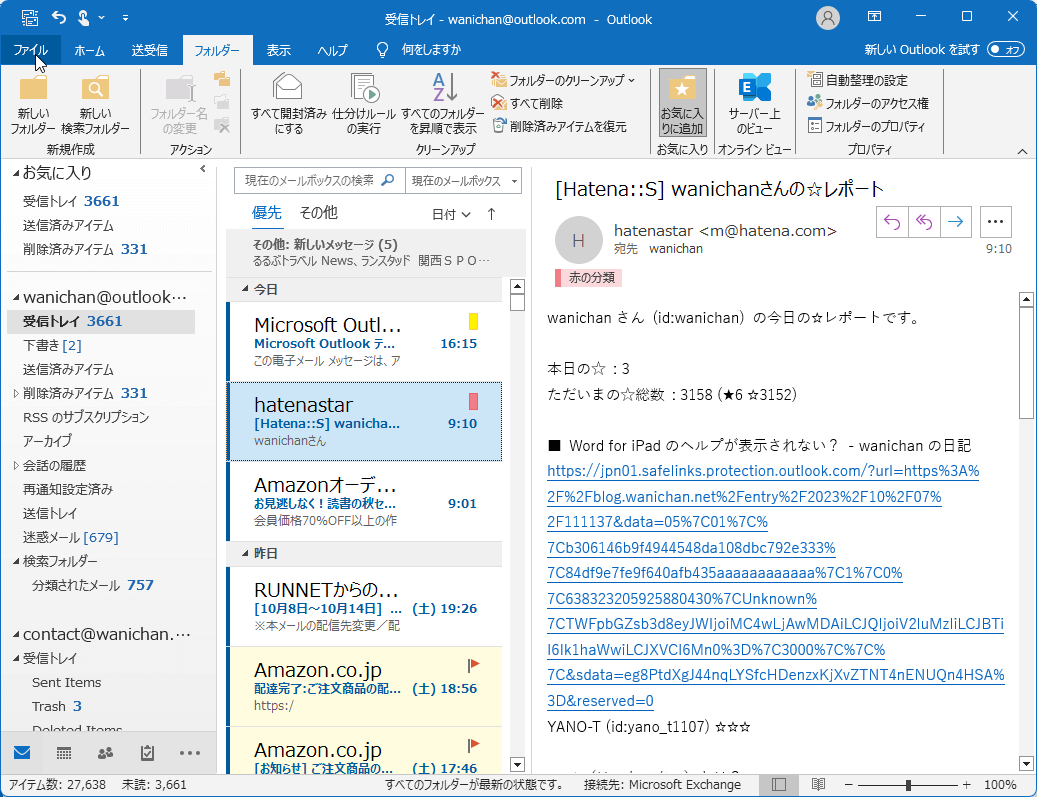Toggle sort order arrow in message list
1037x797 pixels.
[x=491, y=214]
